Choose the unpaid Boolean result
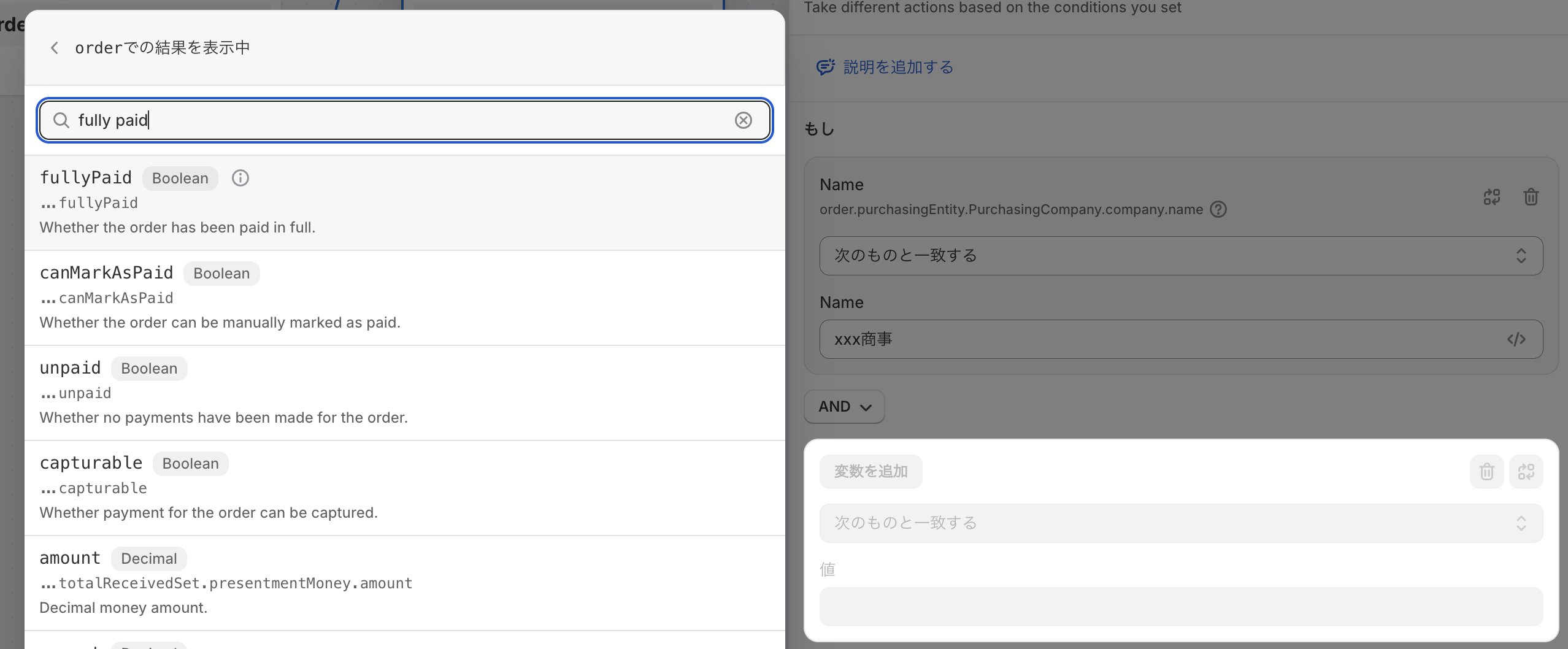The width and height of the screenshot is (1568, 649). coord(404,393)
